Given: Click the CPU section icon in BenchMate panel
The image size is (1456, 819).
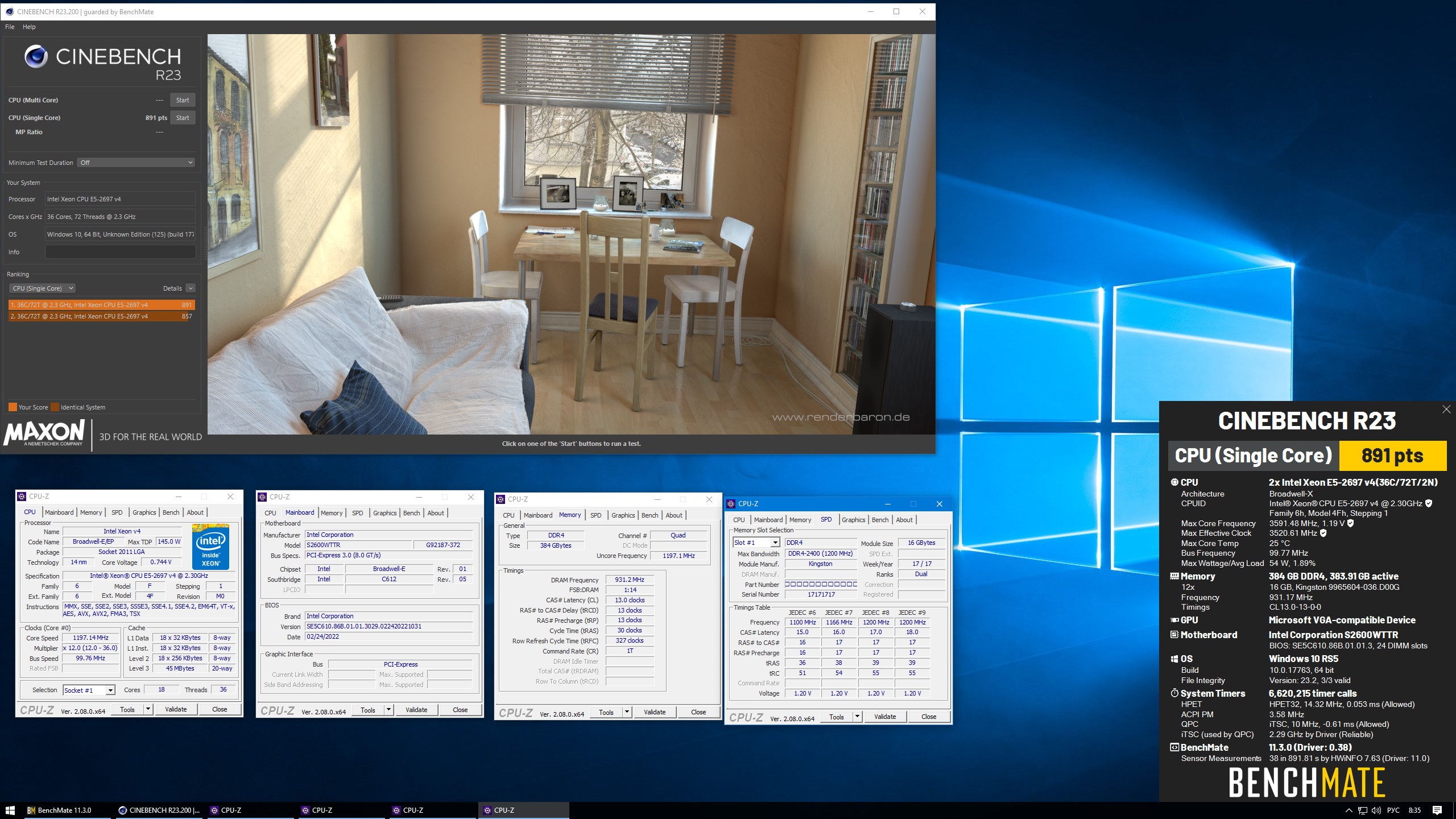Looking at the screenshot, I should pos(1174,482).
